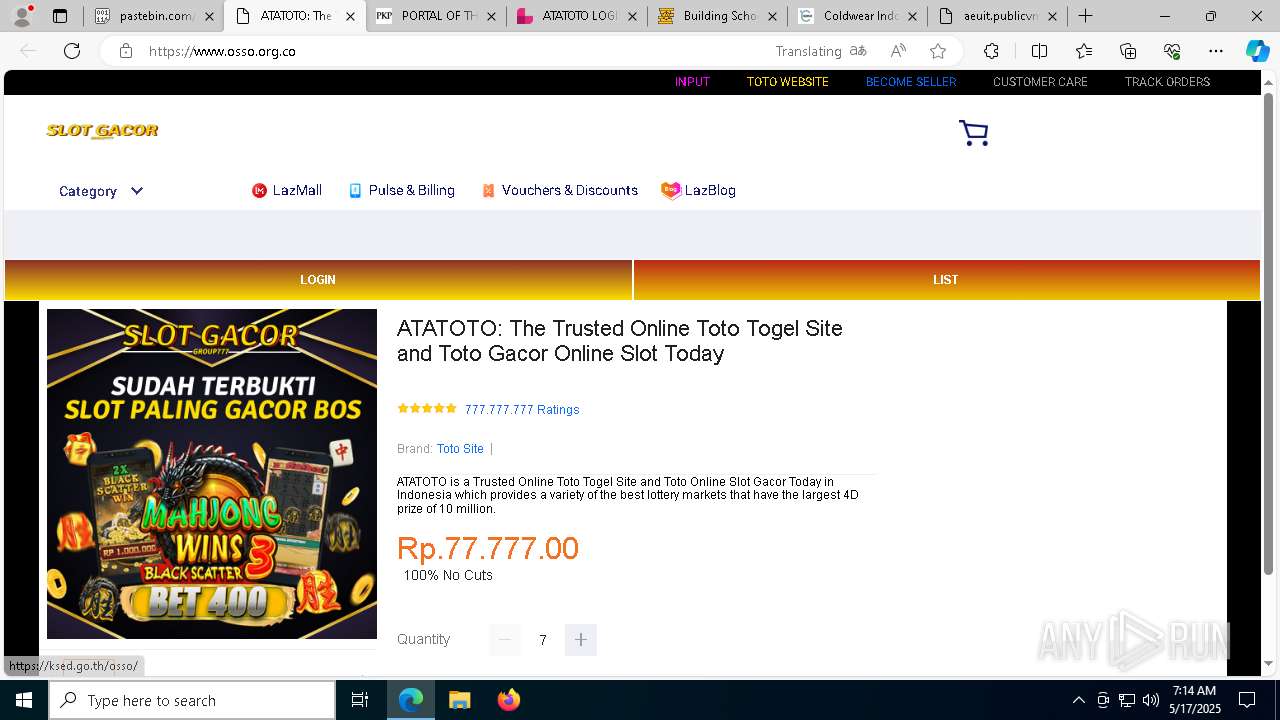Open the Toto Site brand link
The width and height of the screenshot is (1280, 720).
pyautogui.click(x=460, y=449)
